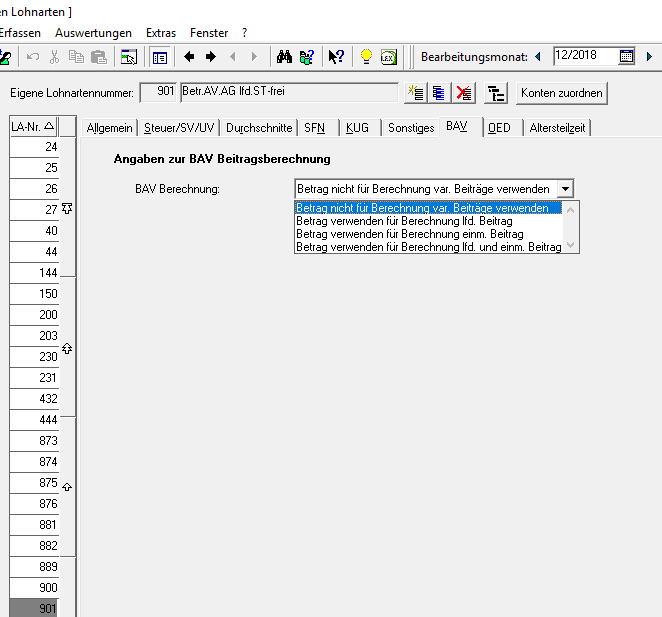
Task: Activate the context help cursor icon
Action: click(336, 57)
